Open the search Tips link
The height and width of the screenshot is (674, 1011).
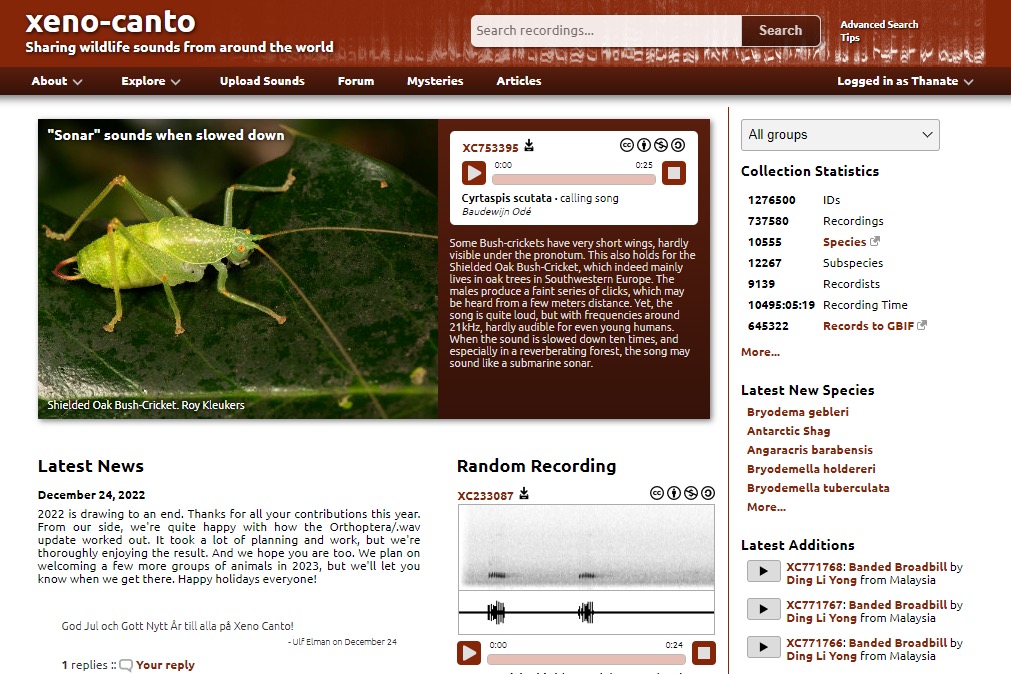pos(850,37)
